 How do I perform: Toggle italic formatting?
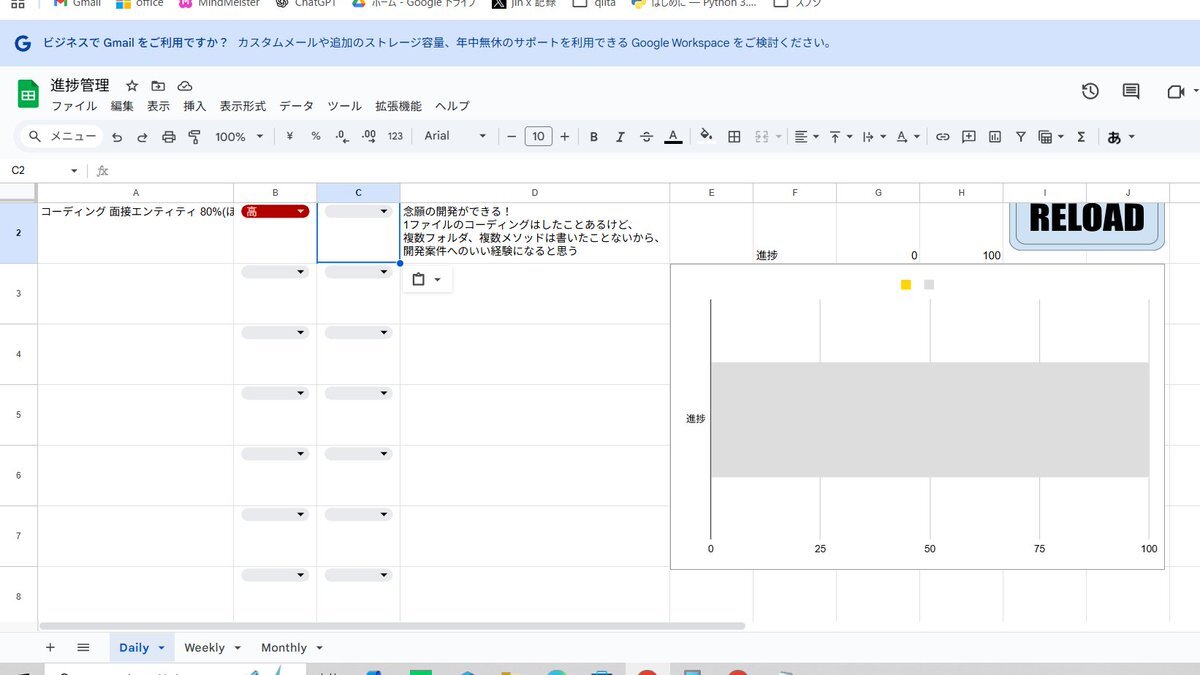point(620,137)
